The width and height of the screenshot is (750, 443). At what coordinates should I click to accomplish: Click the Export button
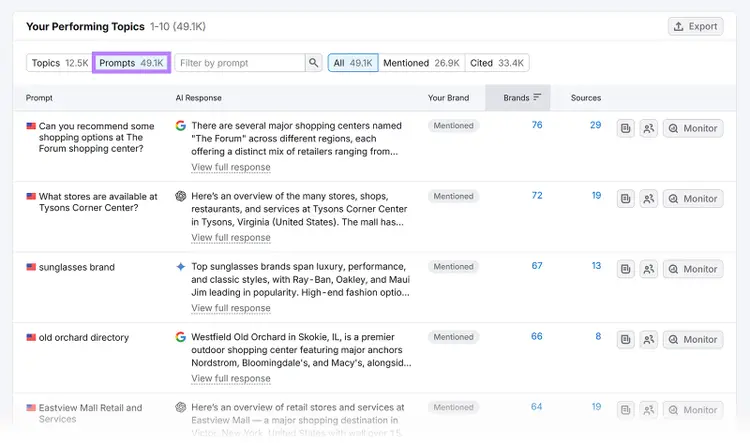(695, 26)
